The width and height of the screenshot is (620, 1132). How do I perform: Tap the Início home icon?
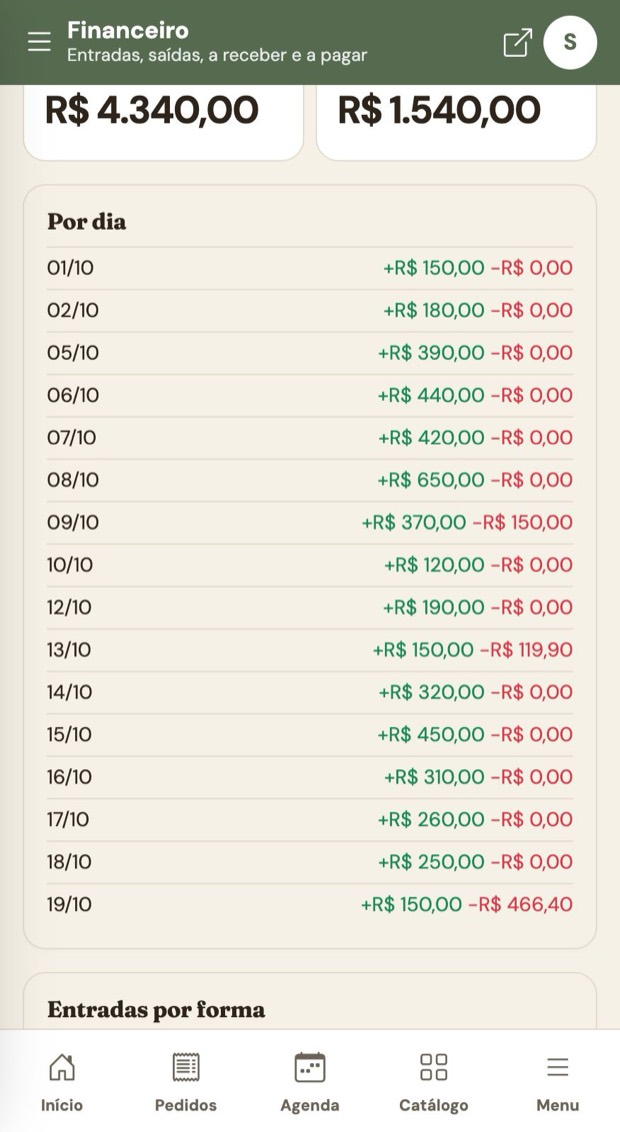tap(61, 1067)
